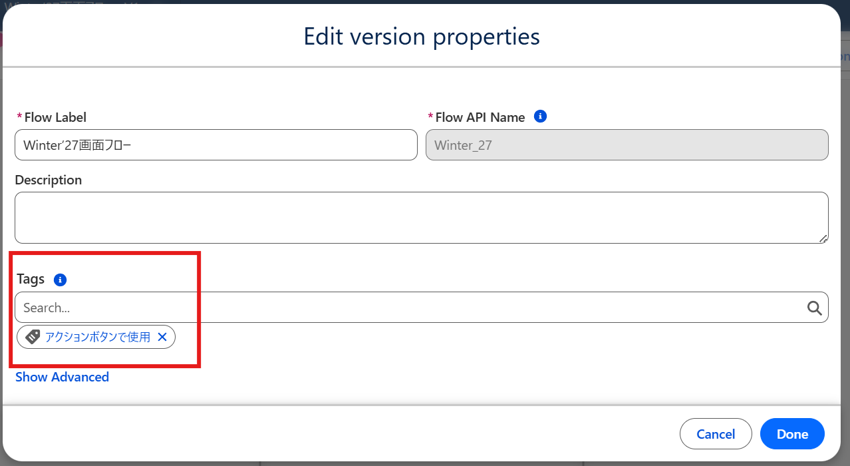Click the magnifier icon in Tags search
Screen dimensions: 850x466
[814, 308]
